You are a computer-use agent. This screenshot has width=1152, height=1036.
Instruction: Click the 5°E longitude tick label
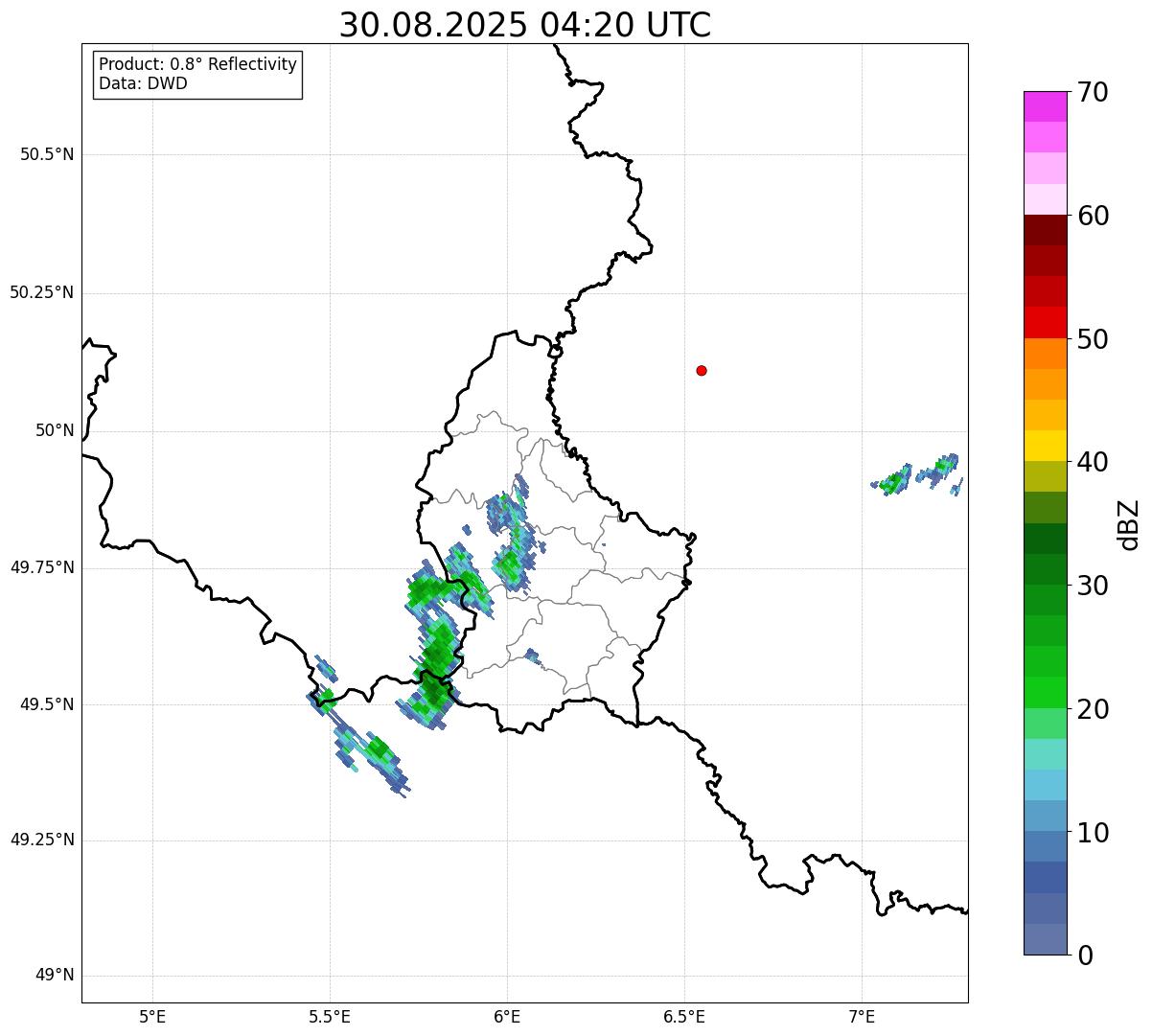pos(152,1015)
